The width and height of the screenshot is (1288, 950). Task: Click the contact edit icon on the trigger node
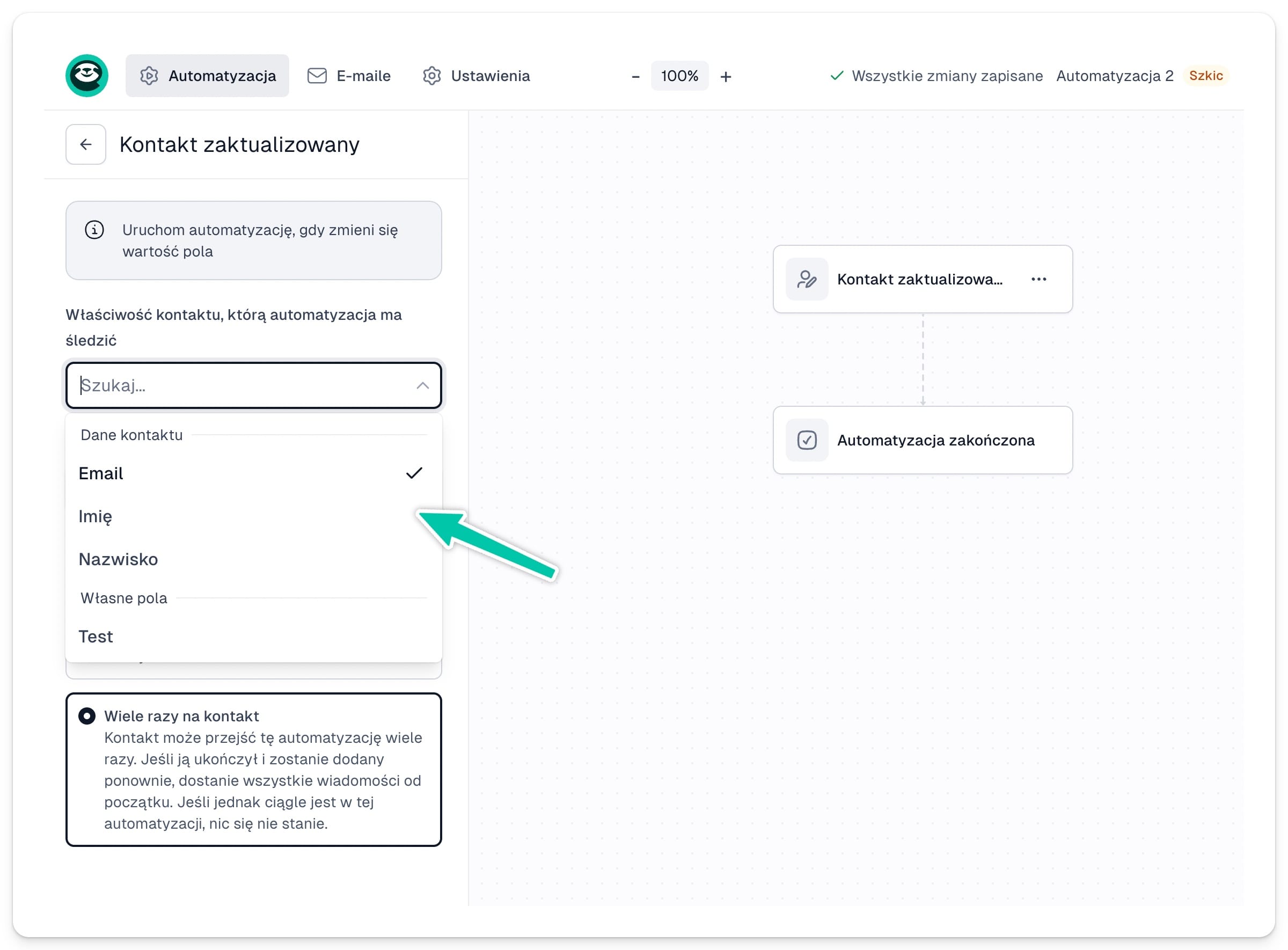click(x=807, y=280)
